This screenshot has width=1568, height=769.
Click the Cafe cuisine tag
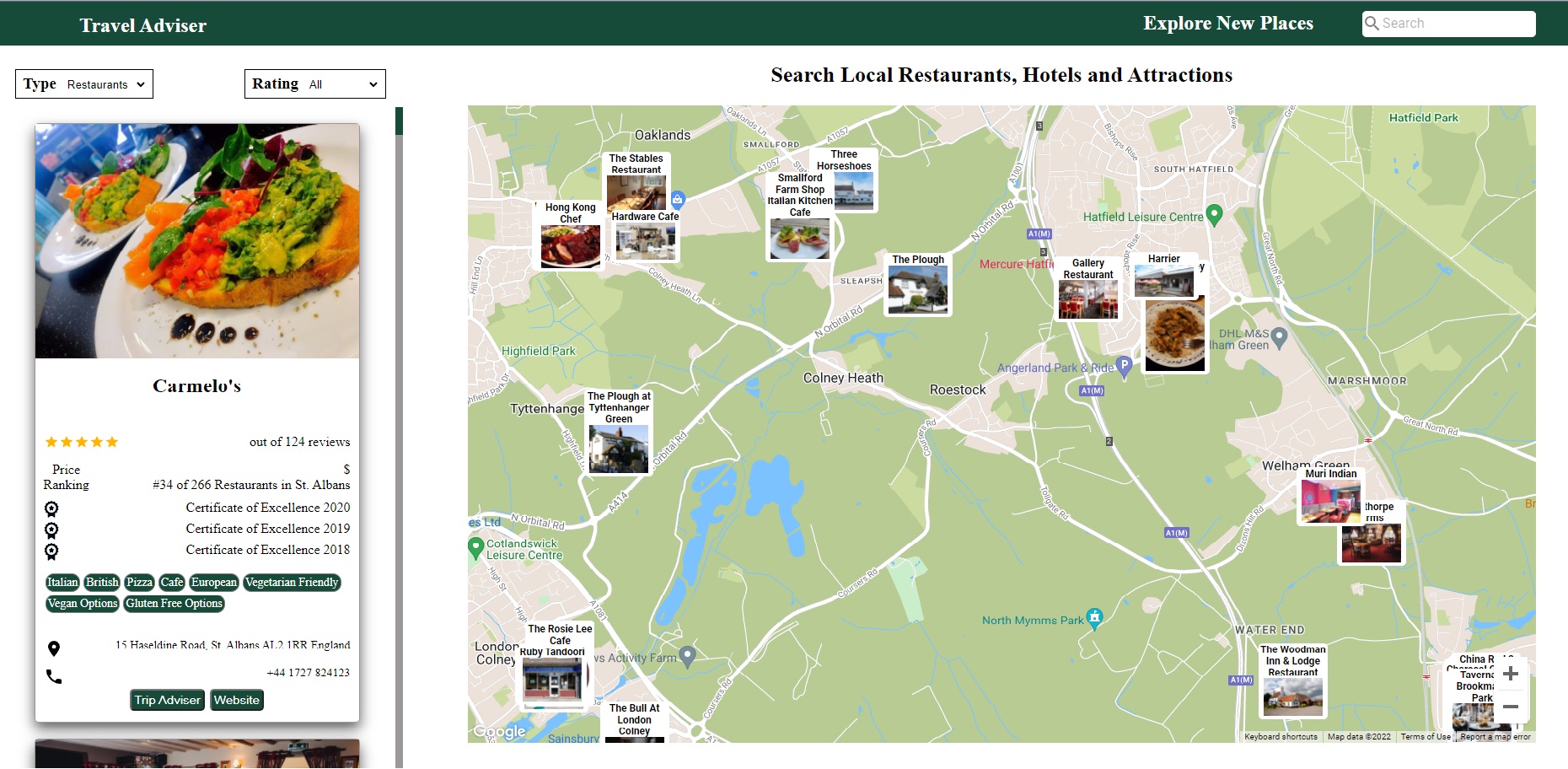(x=172, y=582)
